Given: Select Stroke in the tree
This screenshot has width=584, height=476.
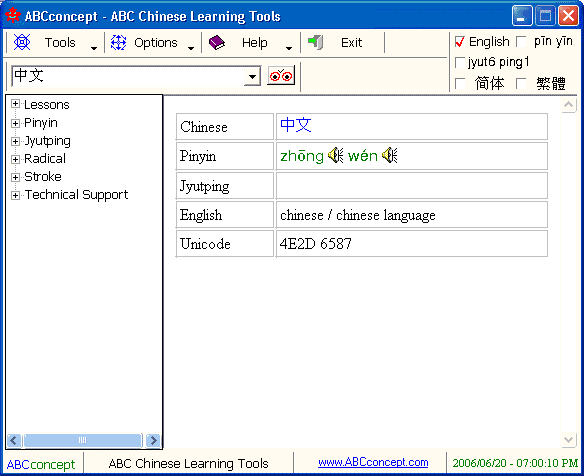Looking at the screenshot, I should click(x=43, y=177).
